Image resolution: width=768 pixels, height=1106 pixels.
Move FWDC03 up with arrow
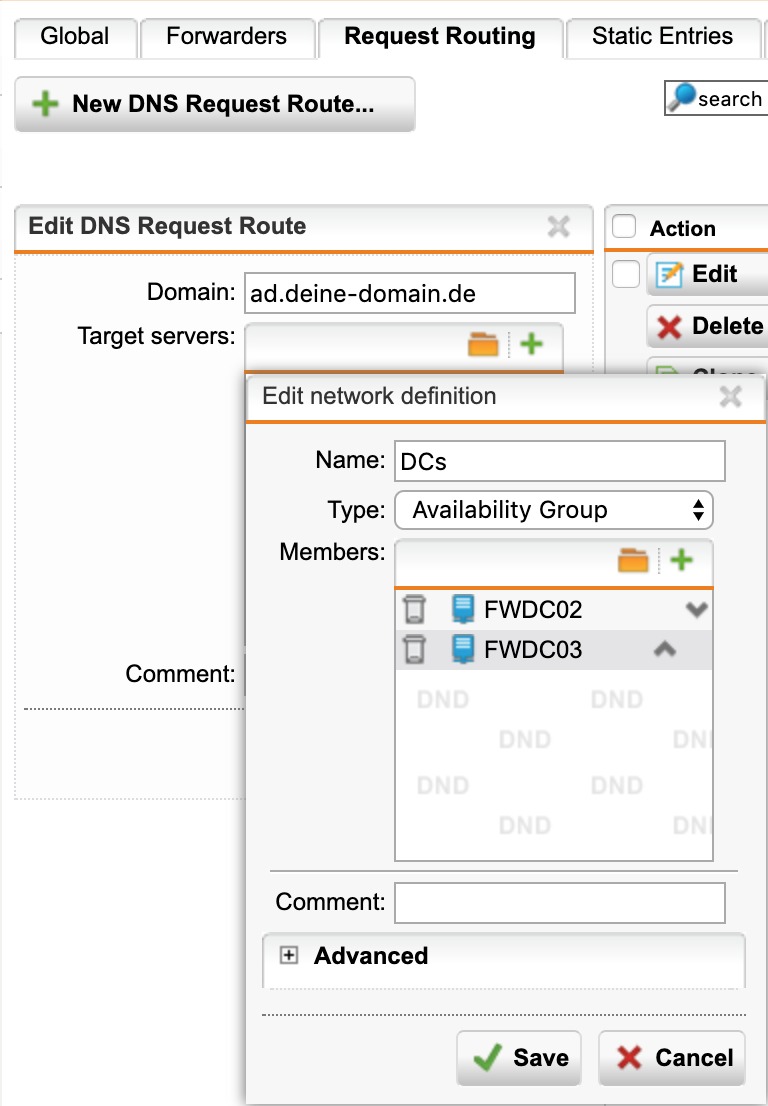[x=664, y=650]
